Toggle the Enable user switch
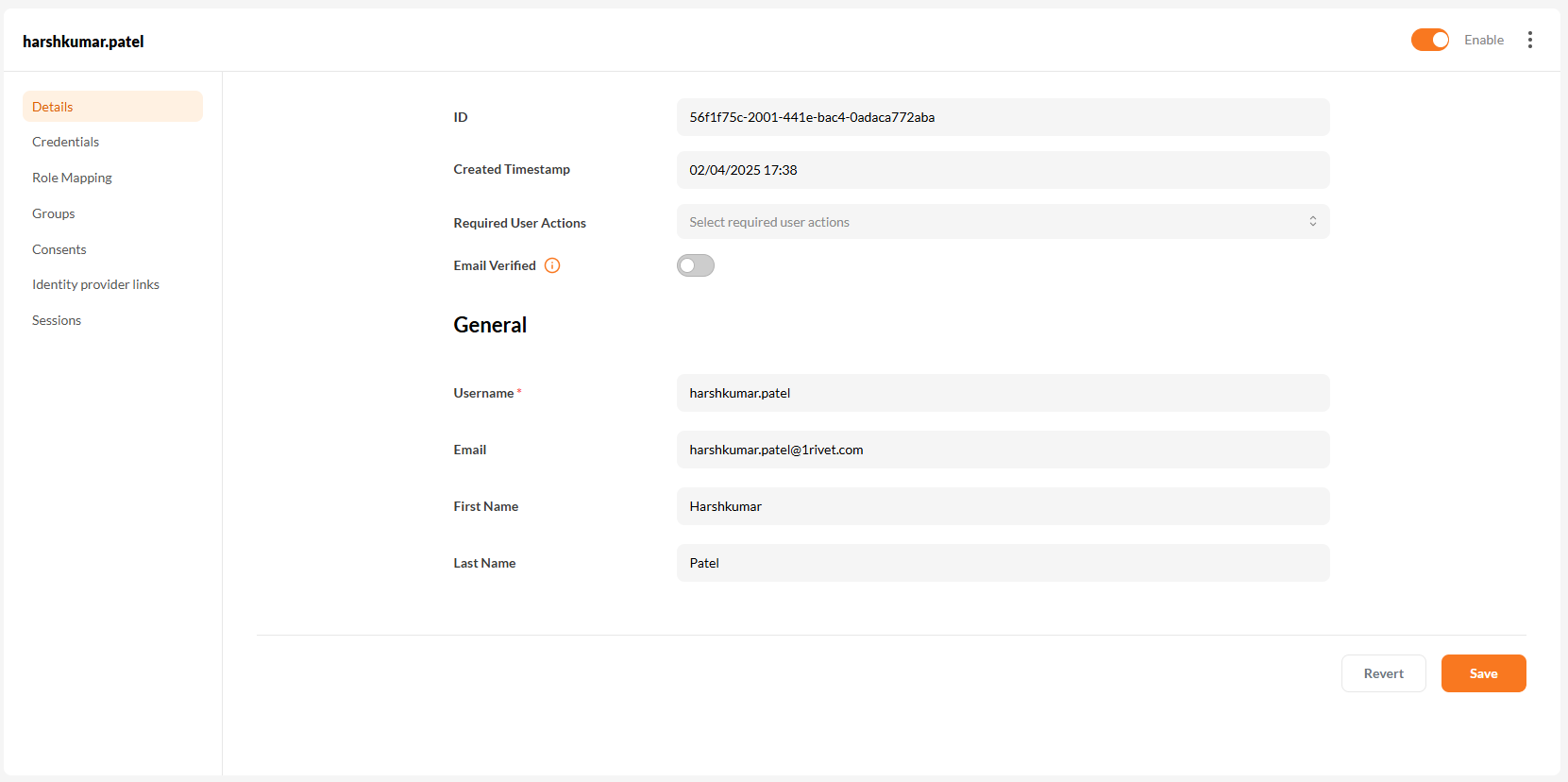The height and width of the screenshot is (782, 1568). click(x=1429, y=40)
